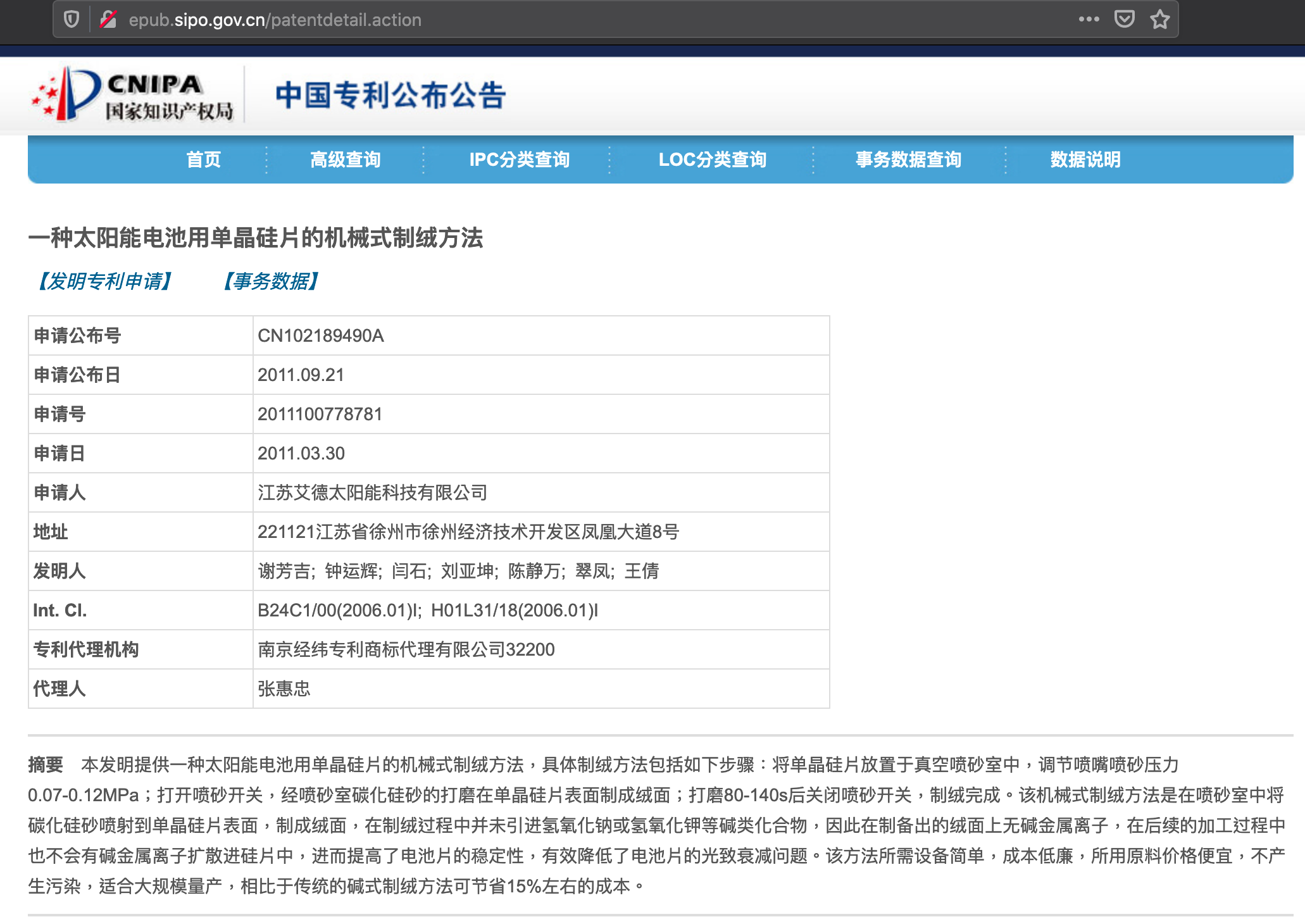Go to 高级查询 menu item
The image size is (1305, 924).
(x=346, y=159)
